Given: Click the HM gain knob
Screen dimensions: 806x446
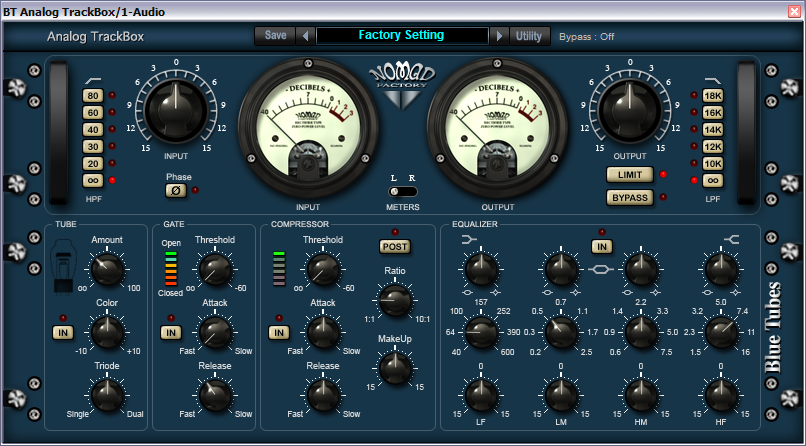Looking at the screenshot, I should pos(641,395).
